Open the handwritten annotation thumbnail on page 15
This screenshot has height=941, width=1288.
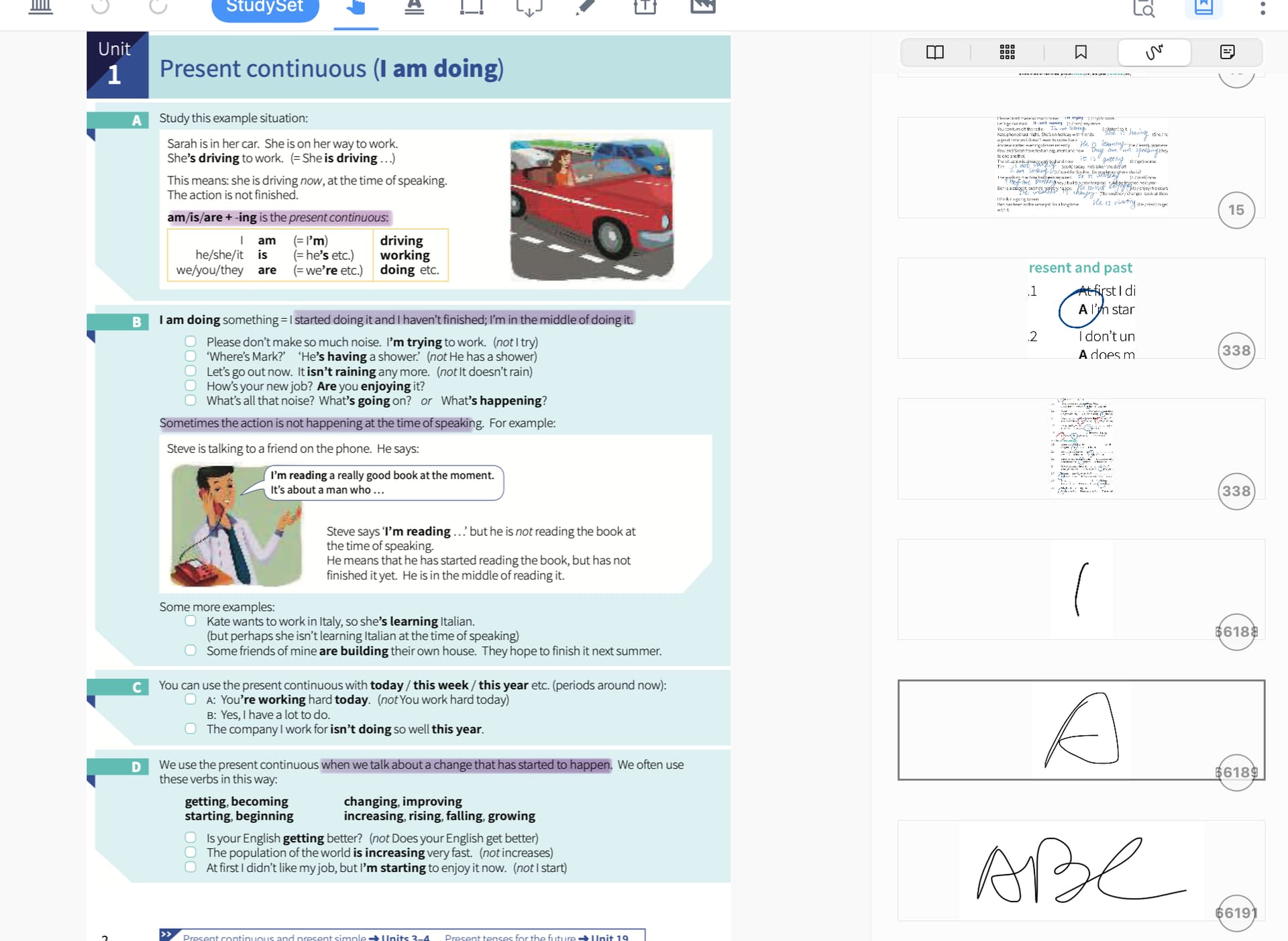pos(1081,167)
